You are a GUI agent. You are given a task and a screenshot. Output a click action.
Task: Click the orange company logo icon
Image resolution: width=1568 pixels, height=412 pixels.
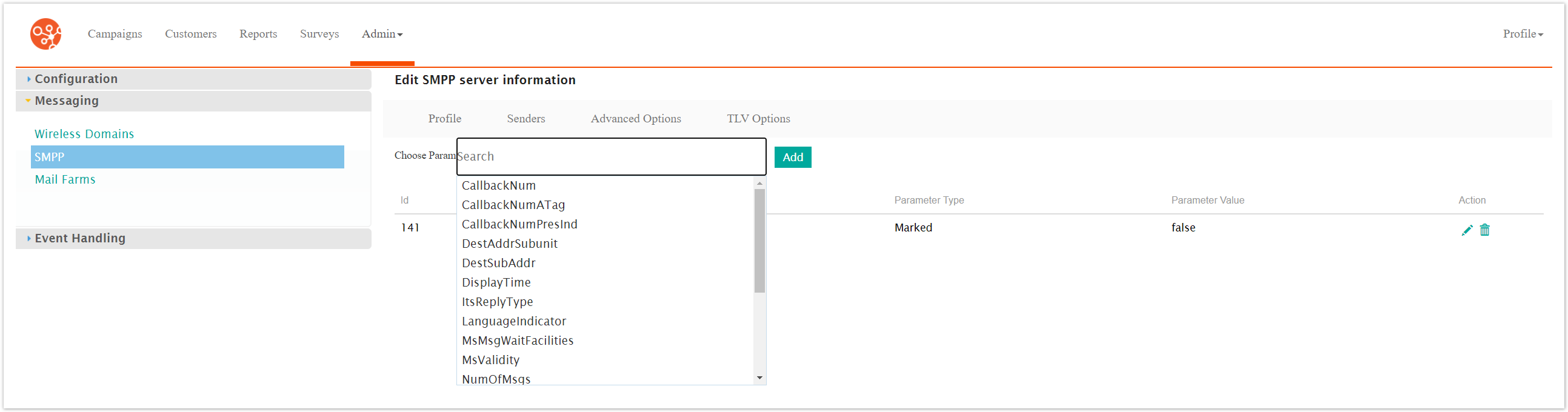45,34
